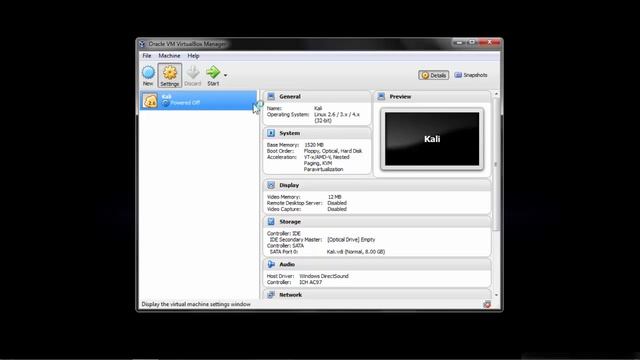Close the VirtualBox Manager window
The image size is (640, 360).
489,42
